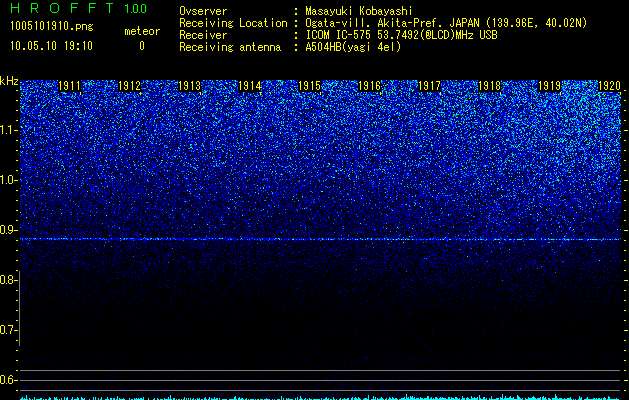Image resolution: width=629 pixels, height=400 pixels.
Task: Click the 0.6 kHz axis label
Action: tap(8, 380)
